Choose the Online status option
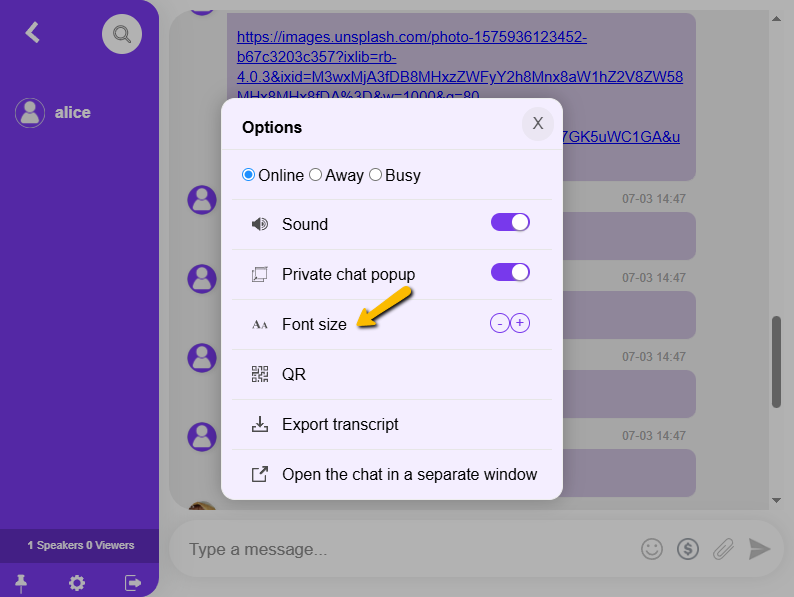 (249, 175)
